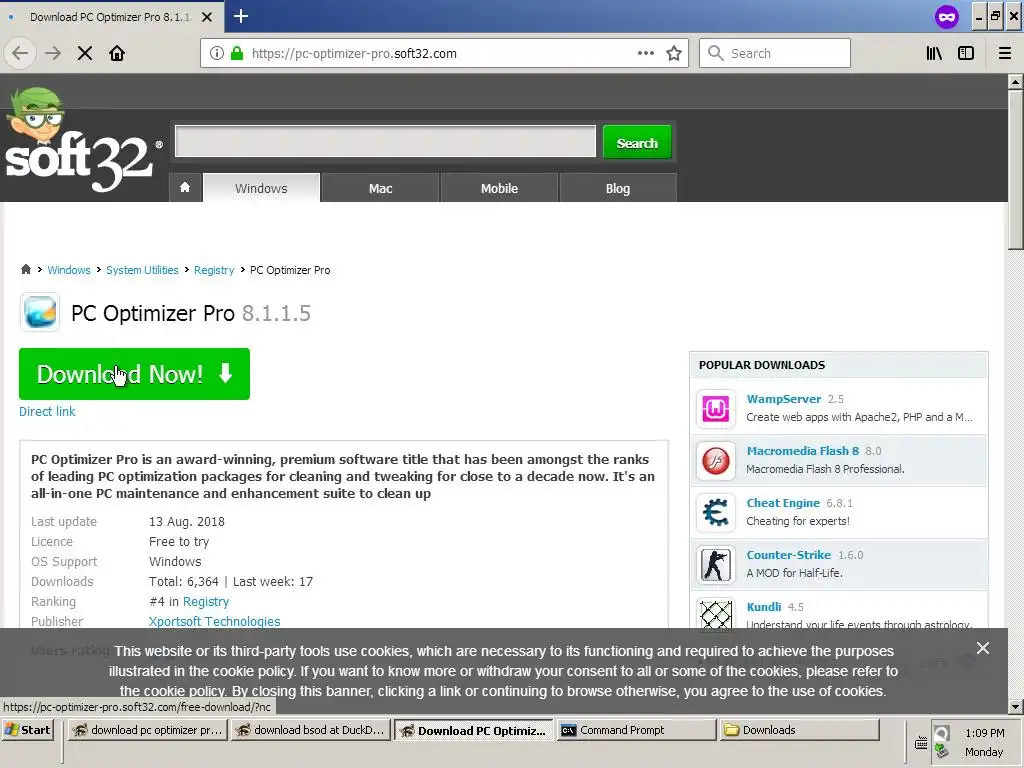Open the Counter-Strike link
The width and height of the screenshot is (1024, 768).
click(788, 554)
